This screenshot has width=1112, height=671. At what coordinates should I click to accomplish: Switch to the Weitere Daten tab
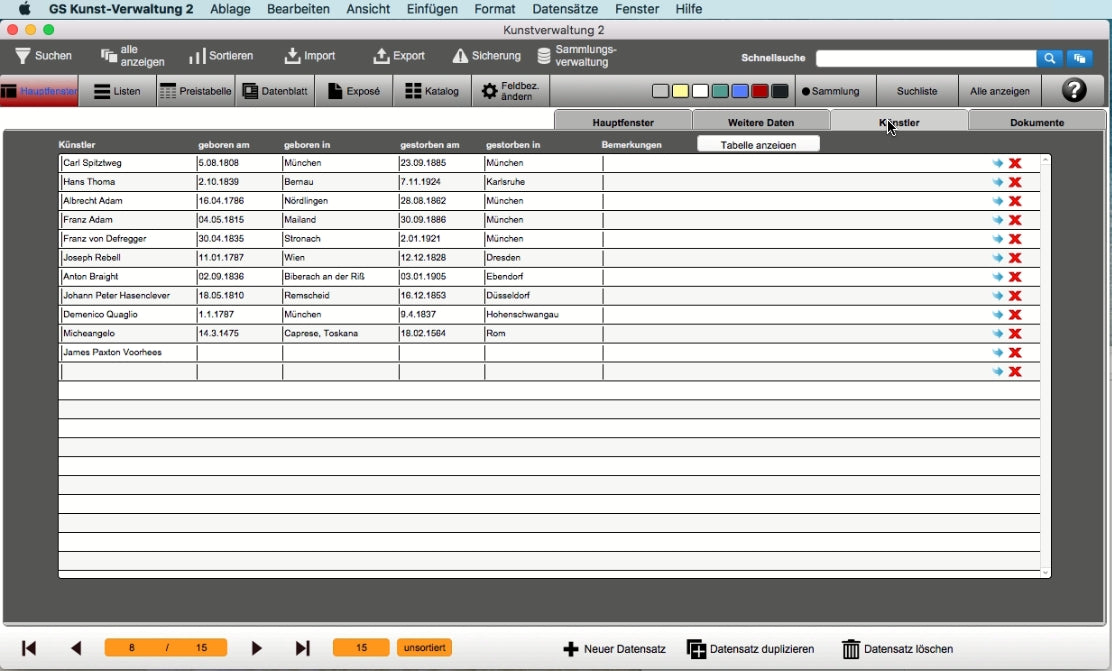click(761, 122)
